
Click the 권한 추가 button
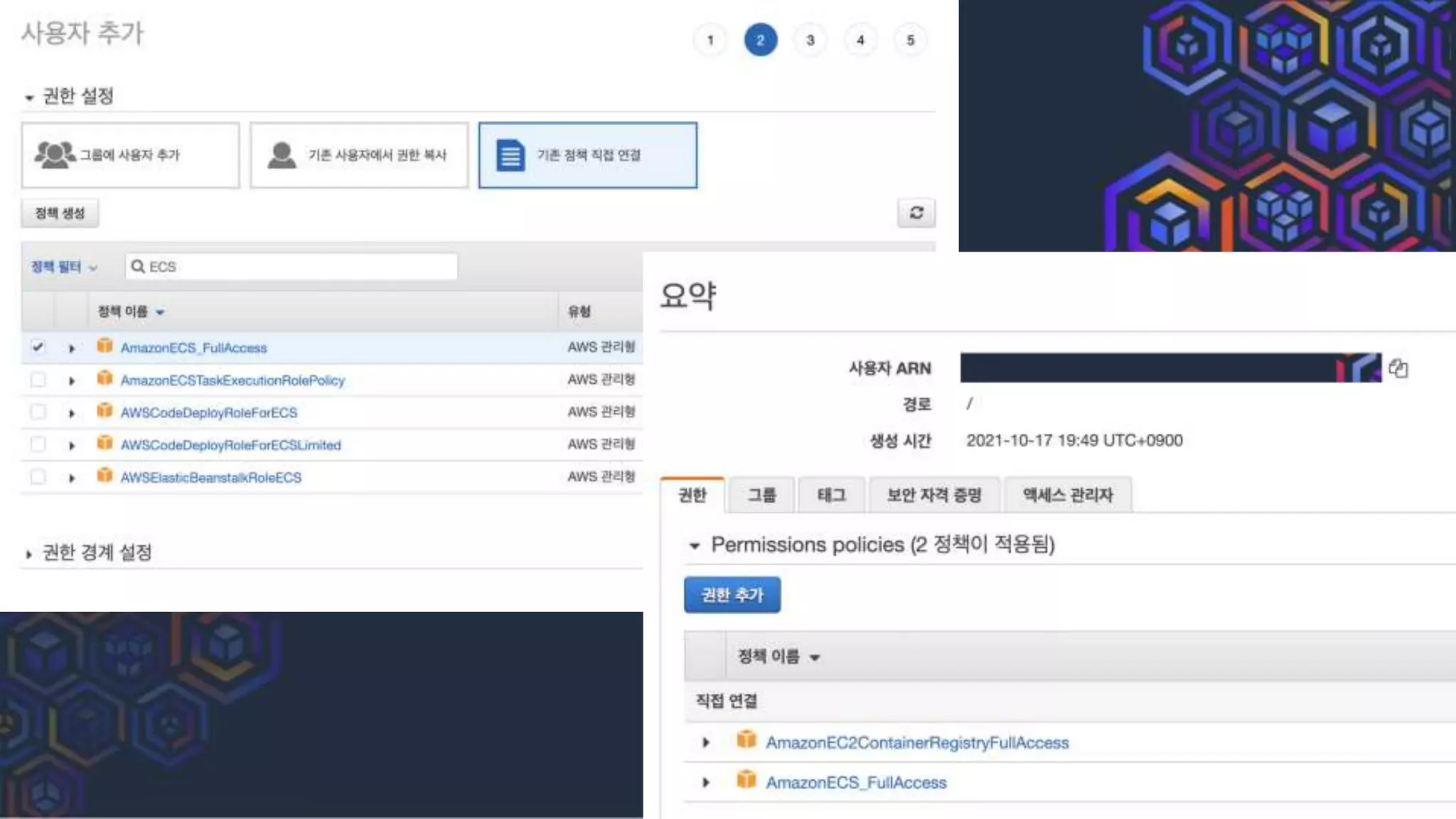pyautogui.click(x=732, y=594)
